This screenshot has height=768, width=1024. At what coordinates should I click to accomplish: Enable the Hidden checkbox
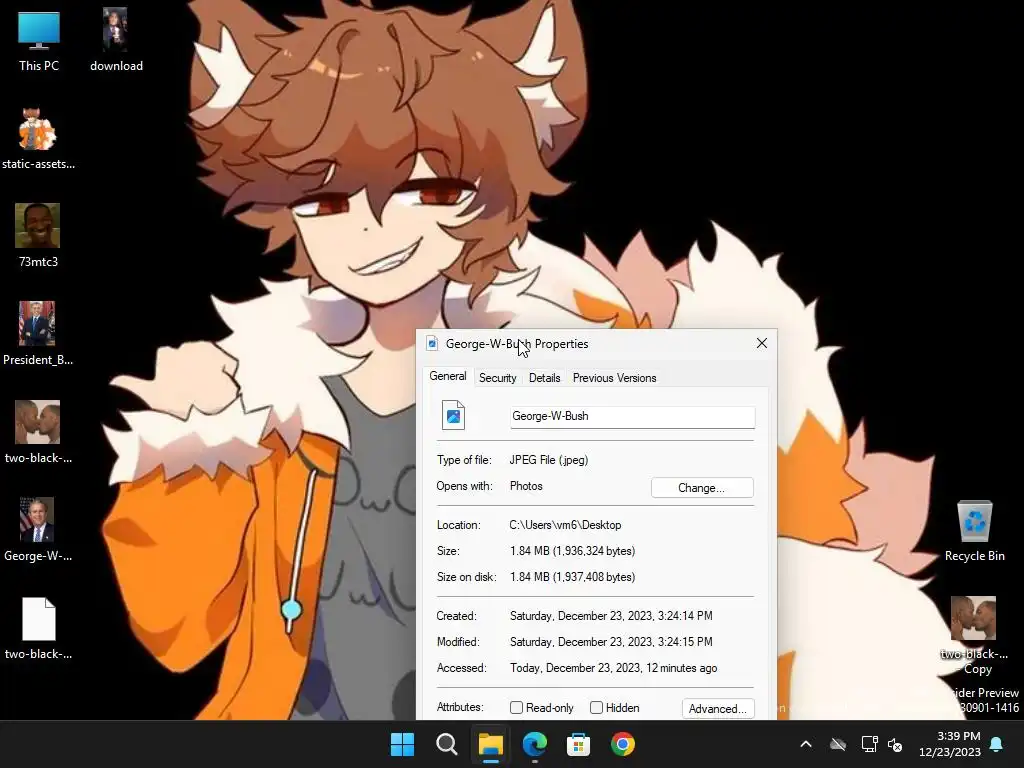[596, 708]
